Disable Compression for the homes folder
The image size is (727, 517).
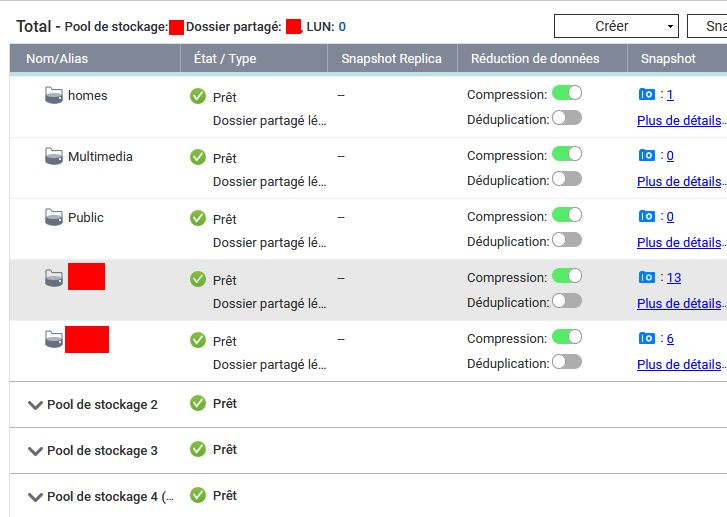(x=567, y=93)
